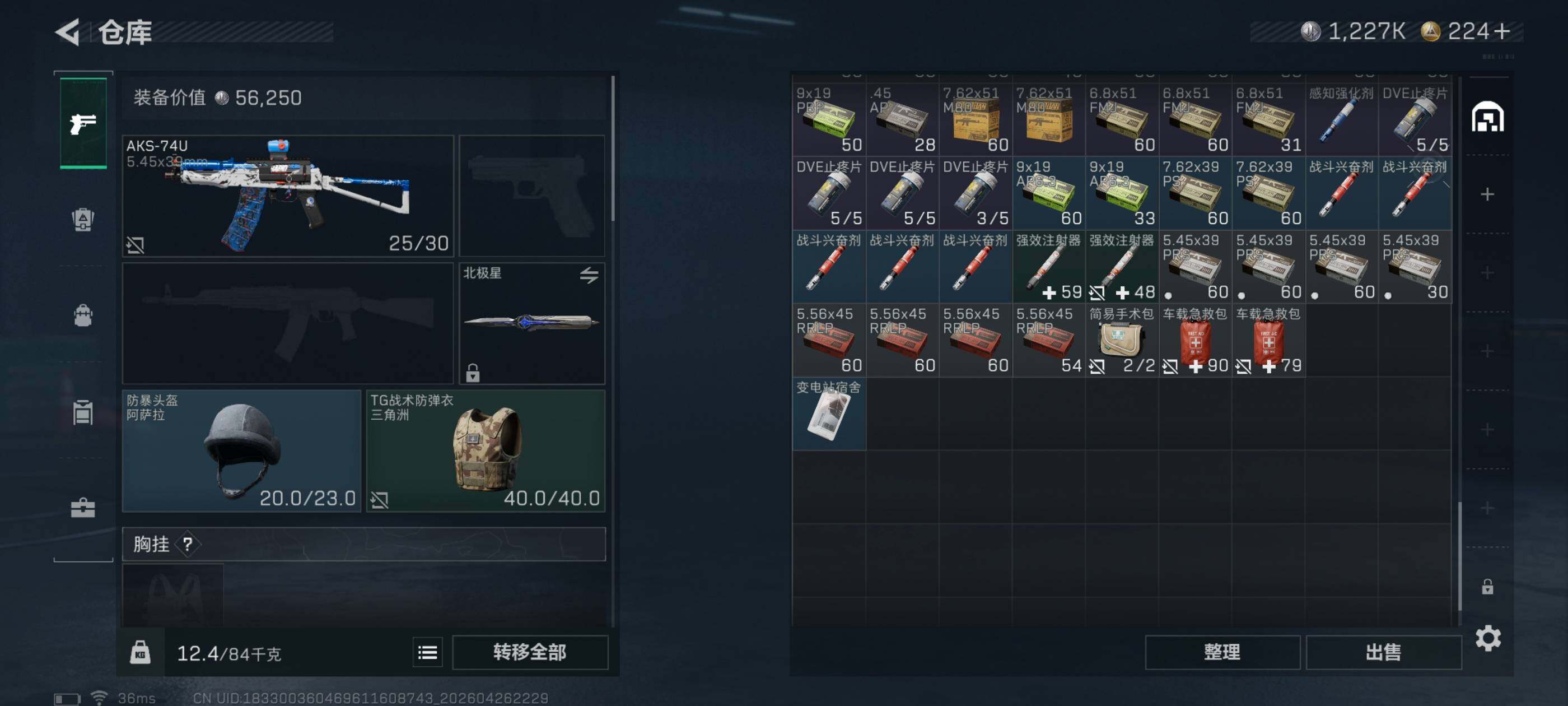The width and height of the screenshot is (1568, 706).
Task: Open the briefcase category in sidebar
Action: coord(83,508)
